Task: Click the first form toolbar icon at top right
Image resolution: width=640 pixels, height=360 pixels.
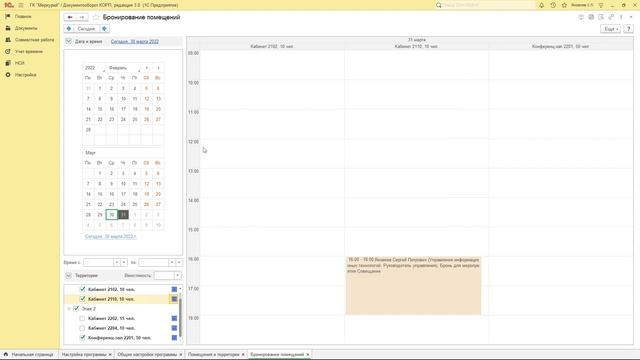Action: tap(581, 17)
